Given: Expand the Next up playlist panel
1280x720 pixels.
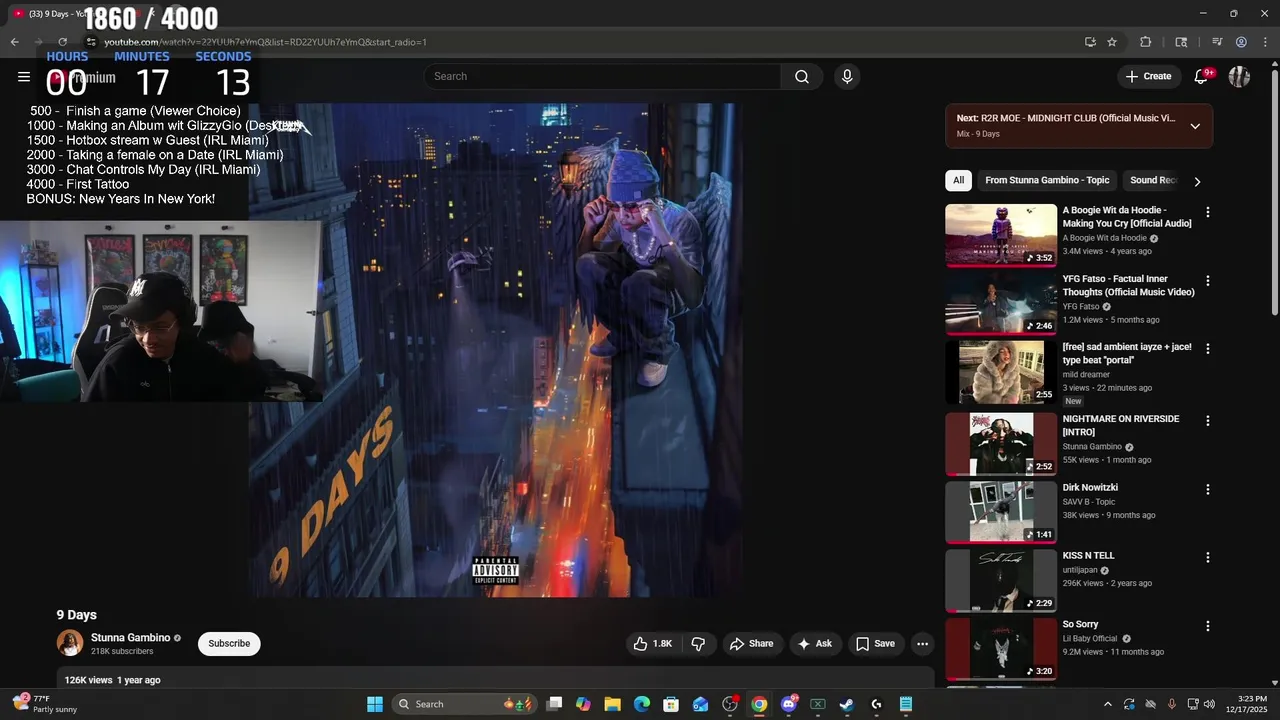Looking at the screenshot, I should point(1195,126).
